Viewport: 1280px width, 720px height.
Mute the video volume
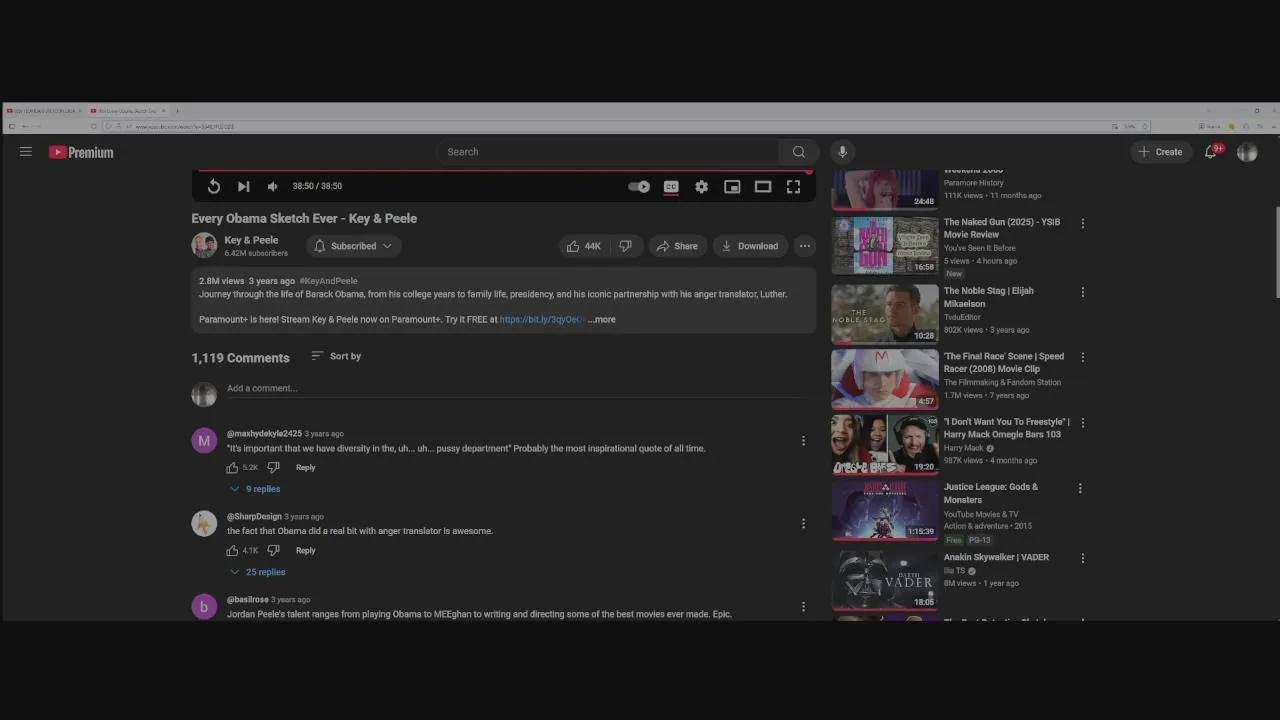(272, 186)
